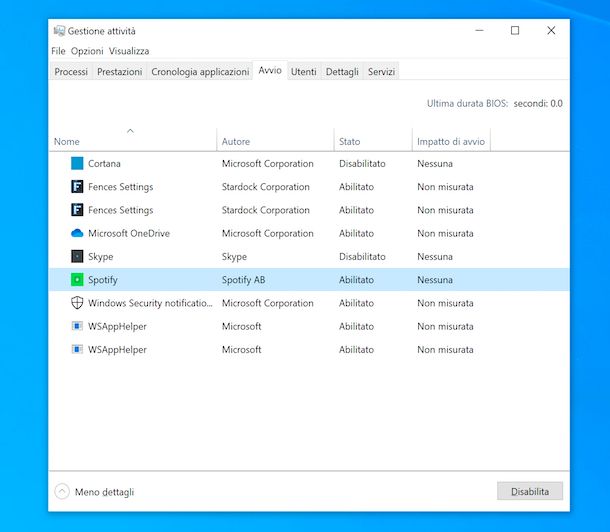Screen dimensions: 610x532
Task: Click Nessuna impact in Spotify row
Action: (435, 280)
